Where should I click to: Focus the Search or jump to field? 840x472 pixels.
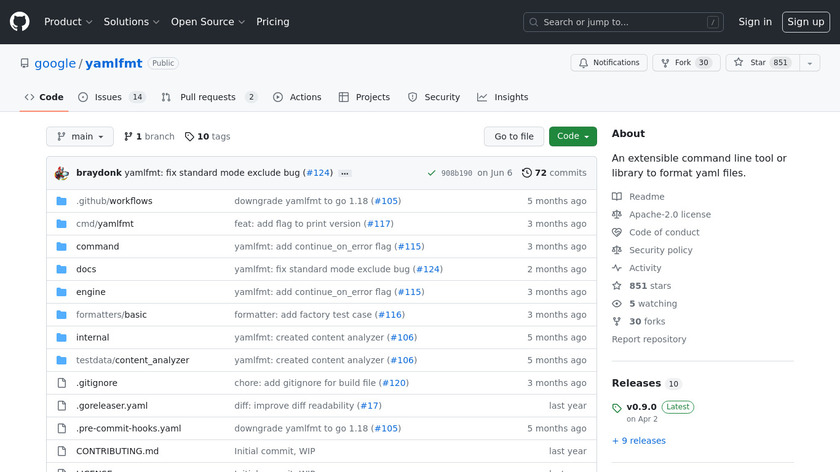pyautogui.click(x=623, y=22)
